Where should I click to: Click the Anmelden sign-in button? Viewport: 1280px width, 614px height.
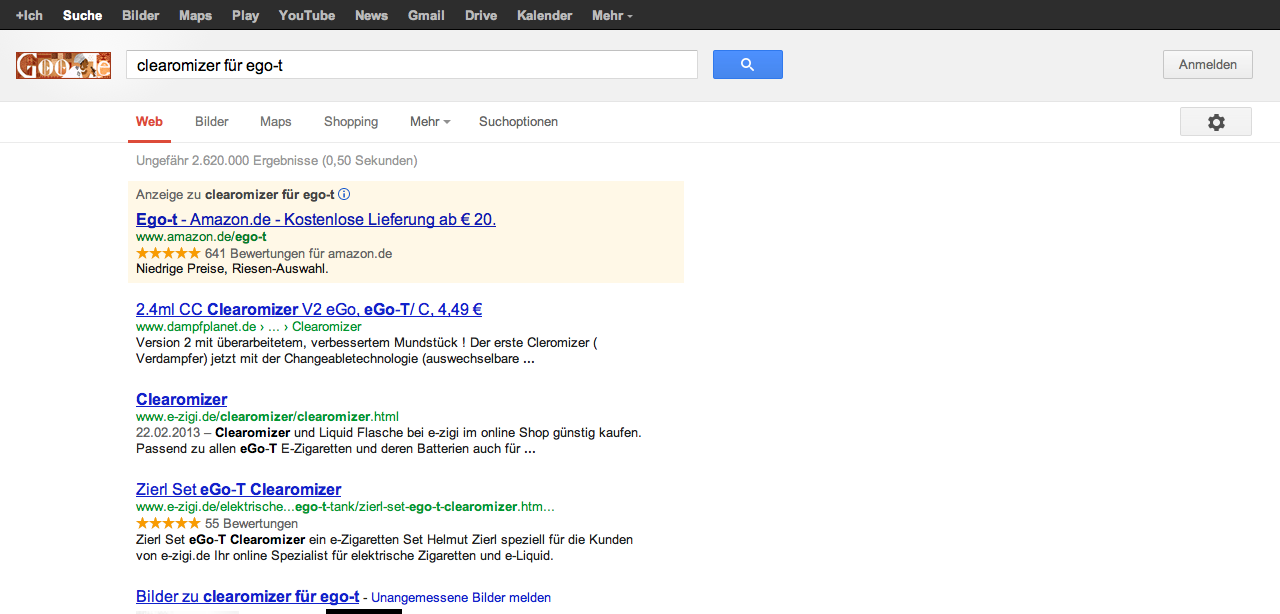1207,65
